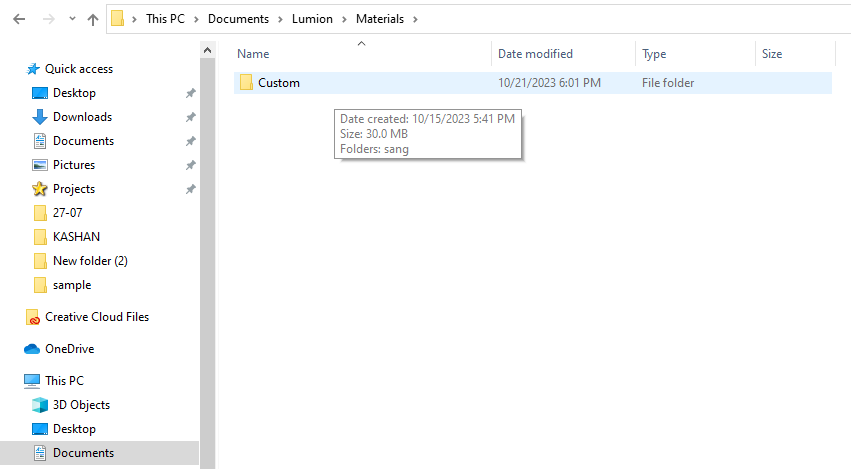Click the blue Downloads arrow icon

coord(40,117)
